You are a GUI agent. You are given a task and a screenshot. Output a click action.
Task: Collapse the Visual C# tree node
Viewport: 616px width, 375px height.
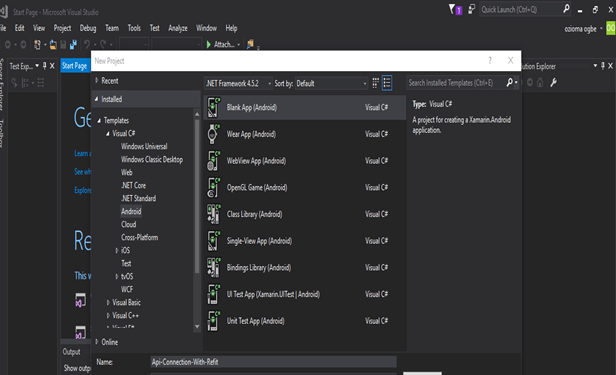click(108, 134)
